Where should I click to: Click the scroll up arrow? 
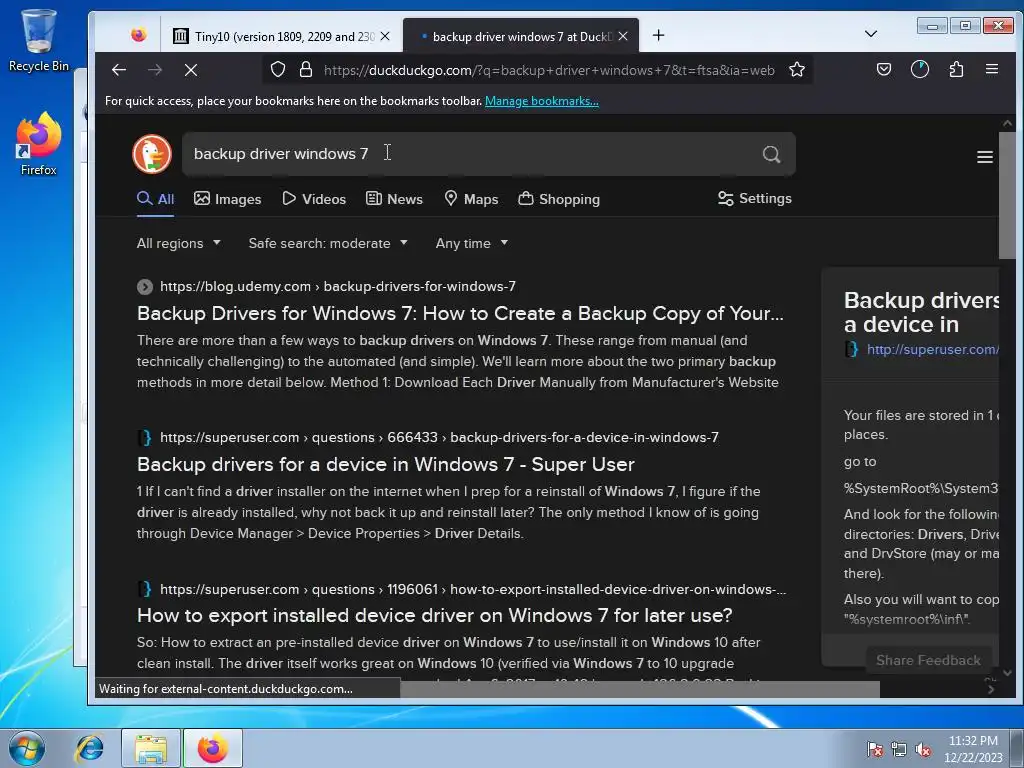pyautogui.click(x=1007, y=123)
